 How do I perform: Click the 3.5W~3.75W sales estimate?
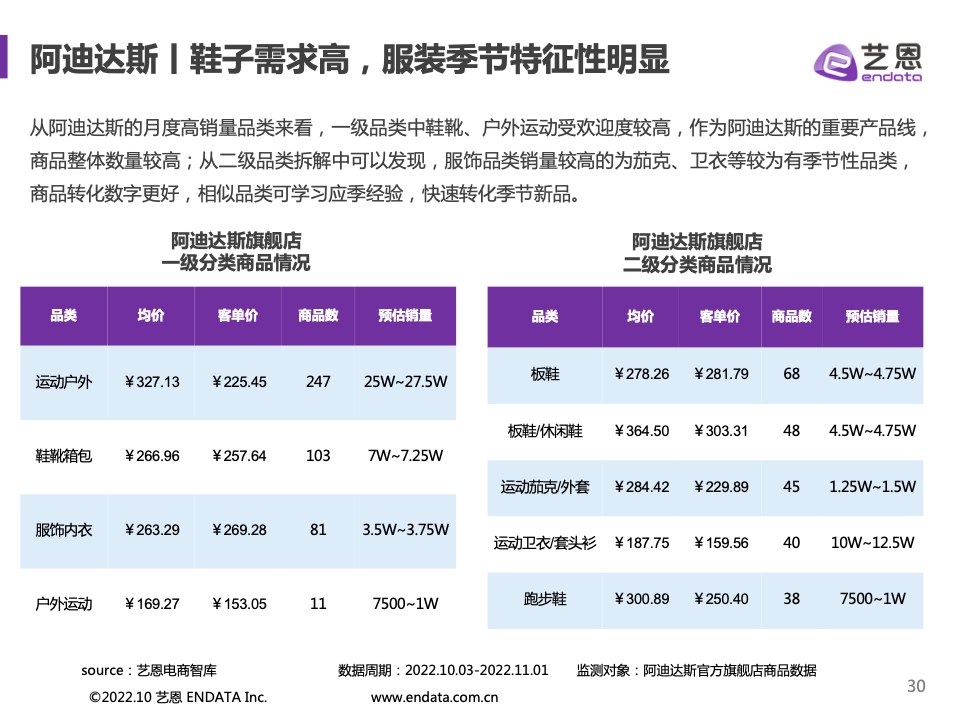[405, 530]
